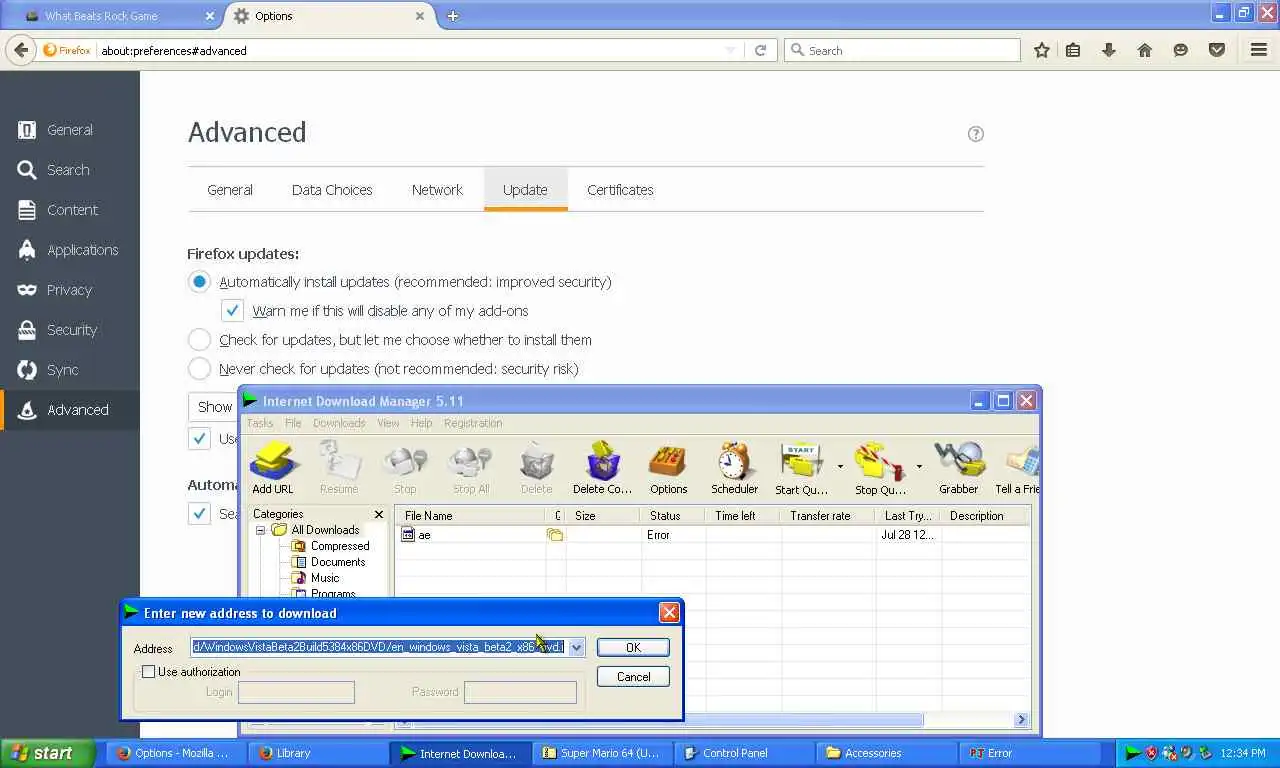Open the folder icon in the ae download row

pyautogui.click(x=555, y=535)
